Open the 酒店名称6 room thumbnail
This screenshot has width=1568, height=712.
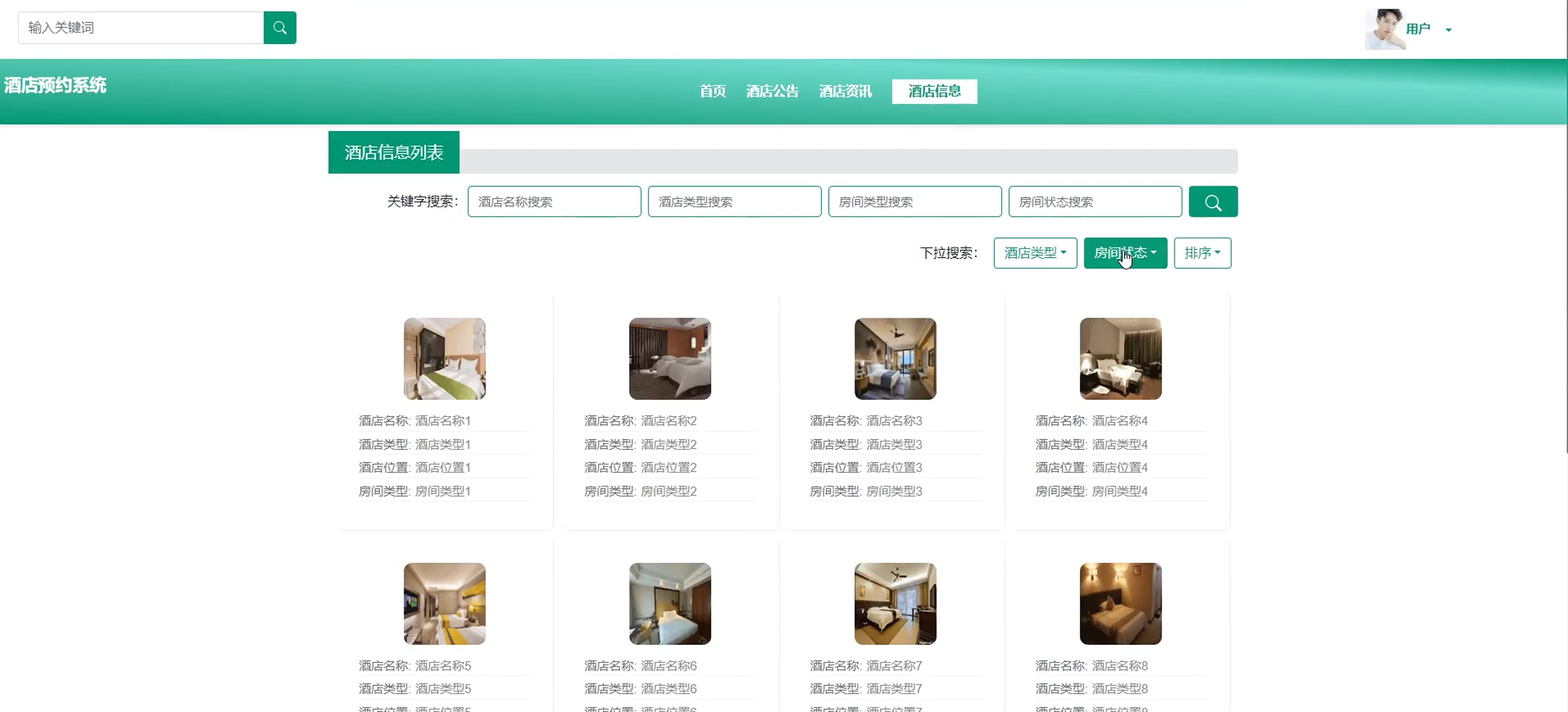pos(669,604)
